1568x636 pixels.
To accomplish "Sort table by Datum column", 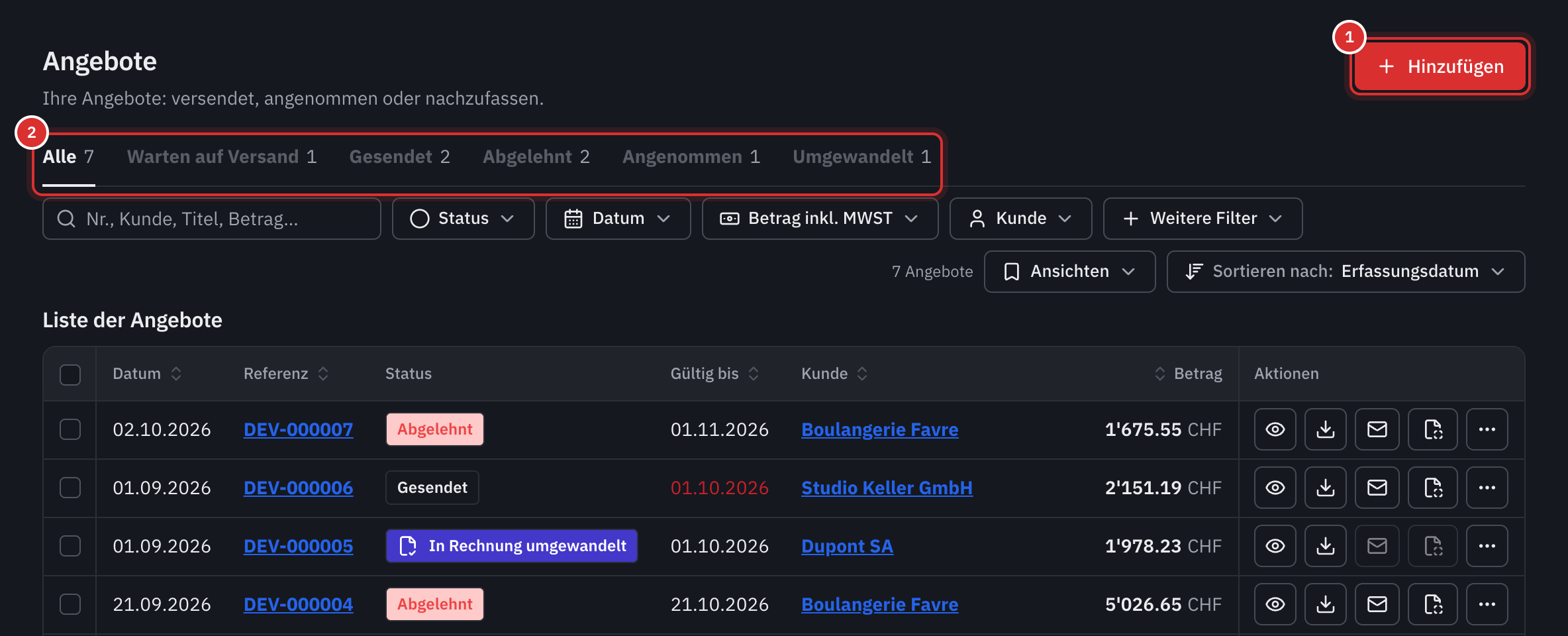I will 147,374.
